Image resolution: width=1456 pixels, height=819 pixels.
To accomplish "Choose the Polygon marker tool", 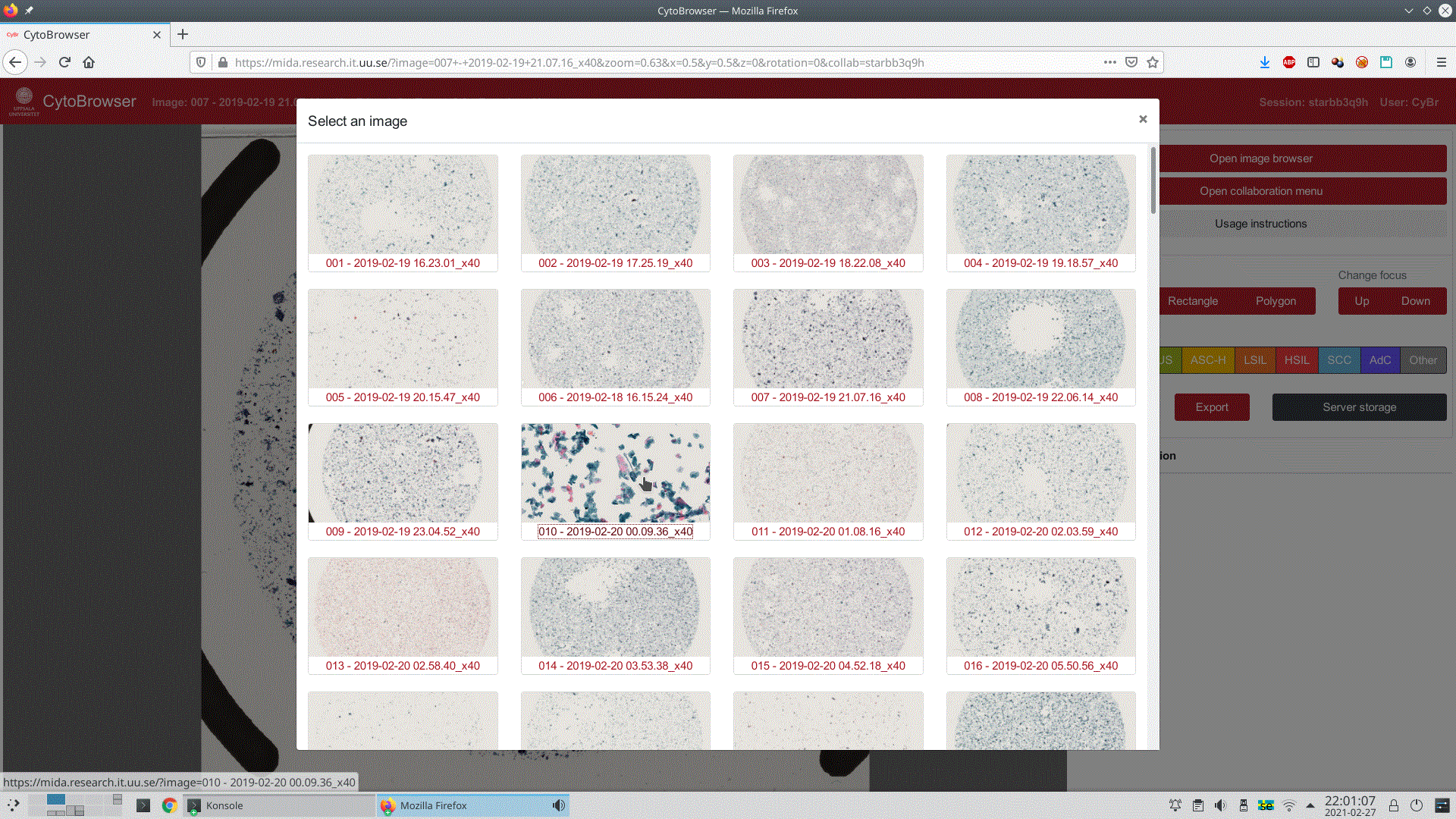I will [x=1276, y=301].
